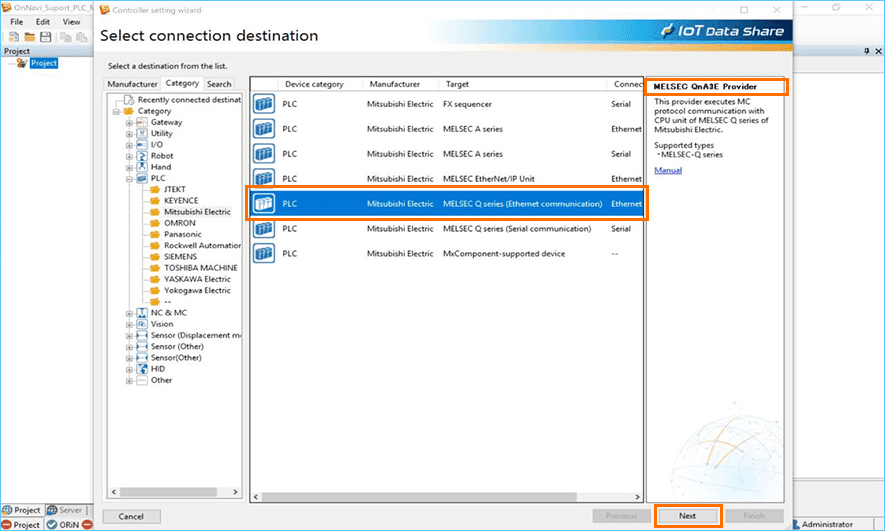Click the Project node icon in project tree
Image resolution: width=885 pixels, height=531 pixels.
tap(22, 63)
